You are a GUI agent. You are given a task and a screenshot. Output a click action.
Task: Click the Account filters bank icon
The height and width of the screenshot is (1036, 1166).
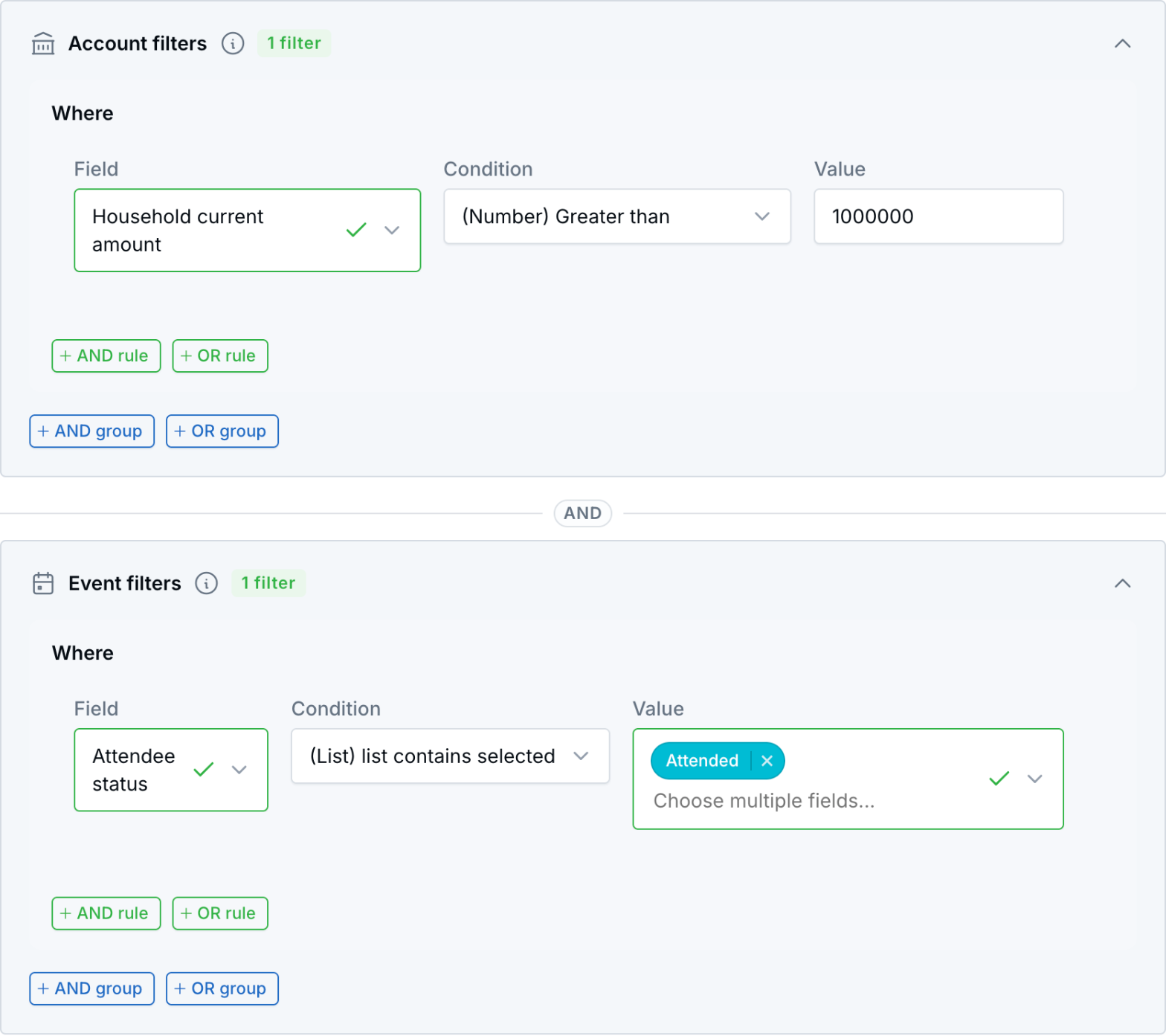pyautogui.click(x=43, y=44)
